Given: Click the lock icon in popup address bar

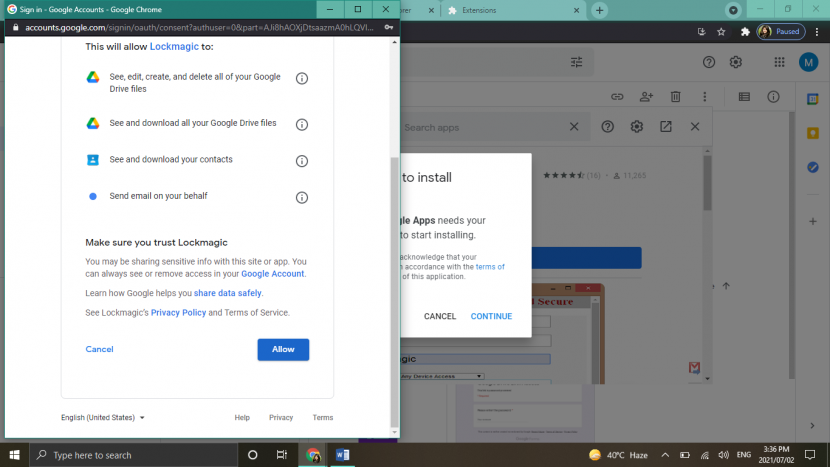Looking at the screenshot, I should click(x=15, y=28).
